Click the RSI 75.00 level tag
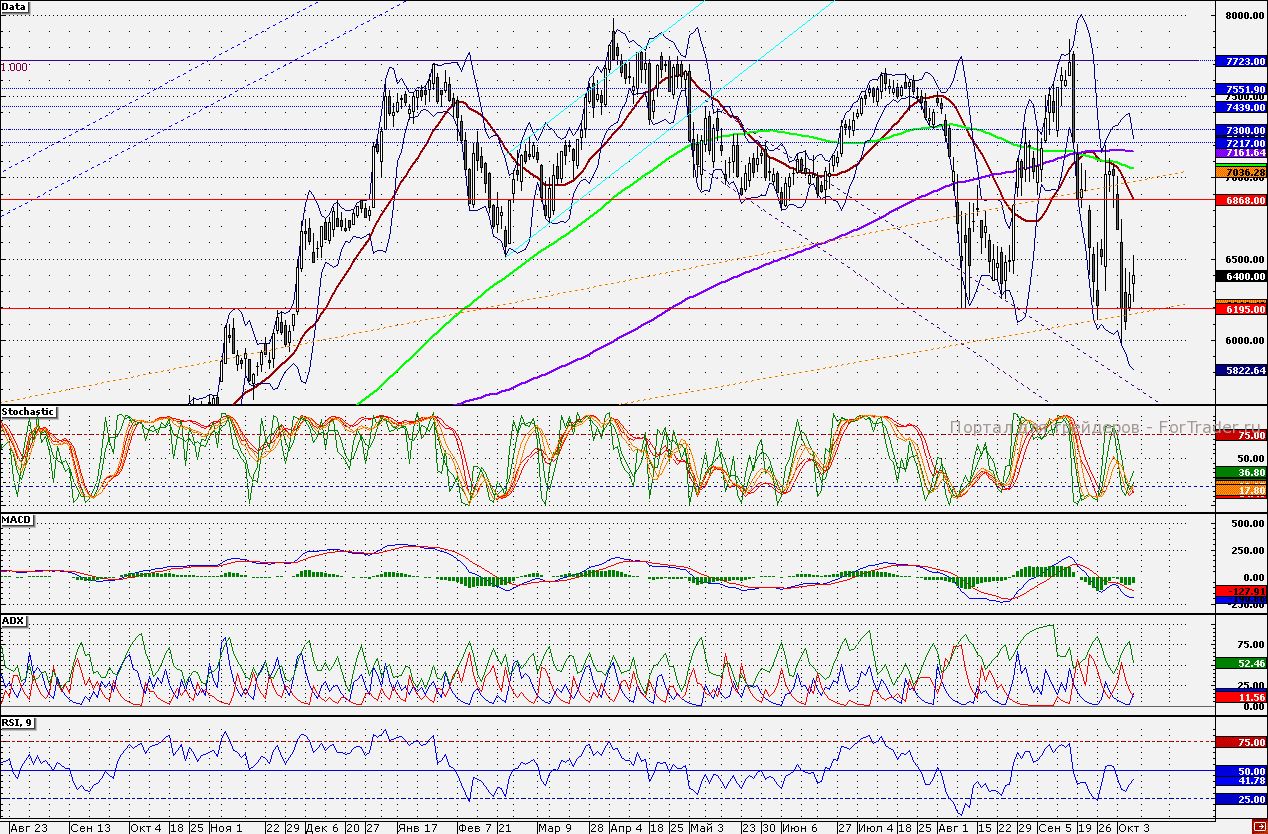The width and height of the screenshot is (1268, 834). (x=1240, y=742)
